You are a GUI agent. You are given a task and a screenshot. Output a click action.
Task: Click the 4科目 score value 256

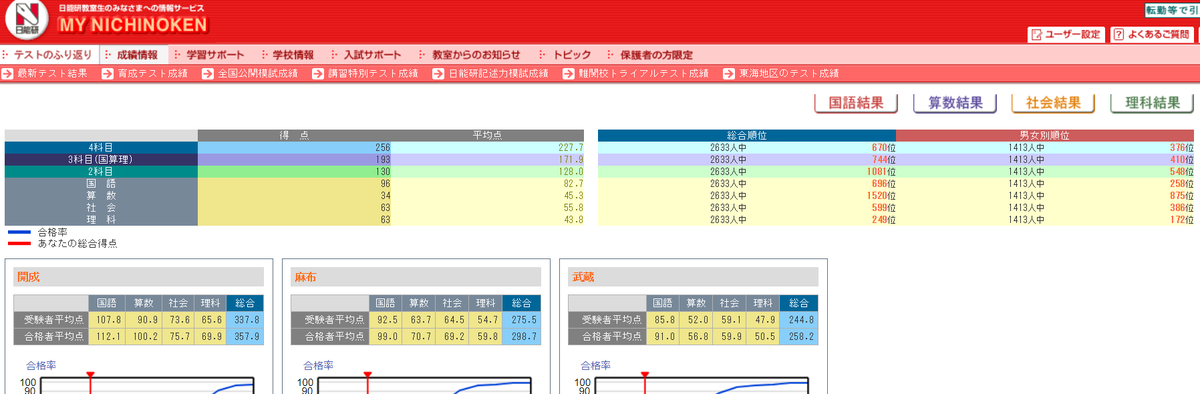pyautogui.click(x=382, y=147)
